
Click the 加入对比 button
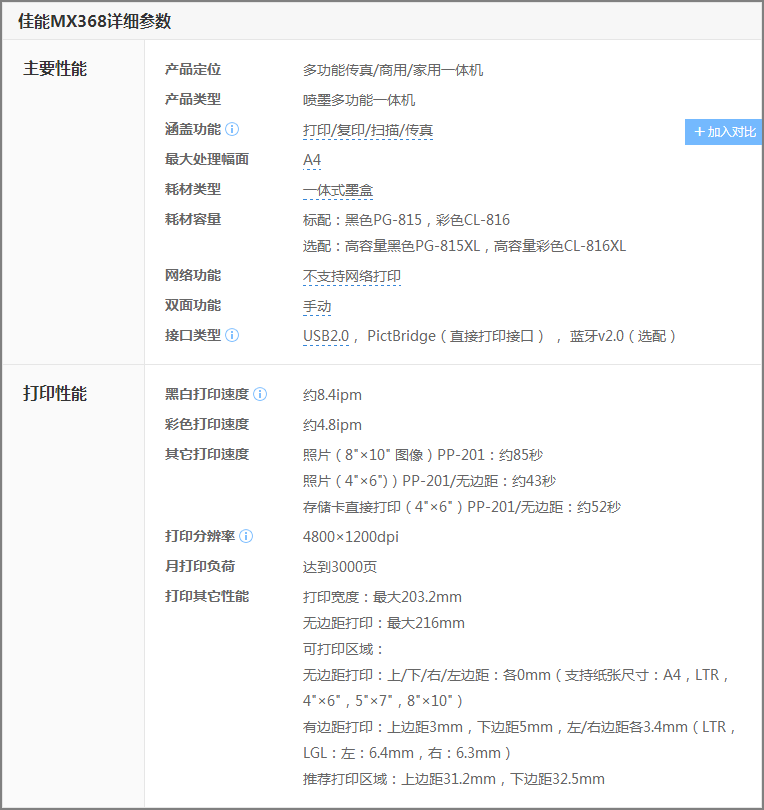tap(724, 132)
